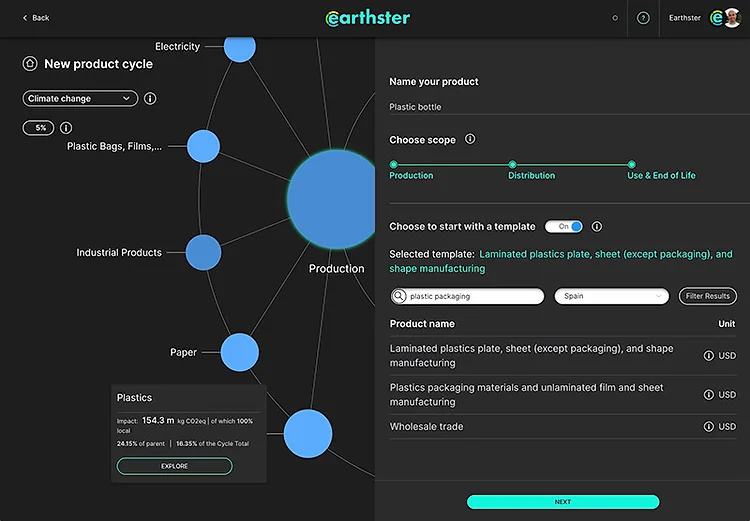This screenshot has height=521, width=750.
Task: Explore the Plastics impact card
Action: (175, 466)
